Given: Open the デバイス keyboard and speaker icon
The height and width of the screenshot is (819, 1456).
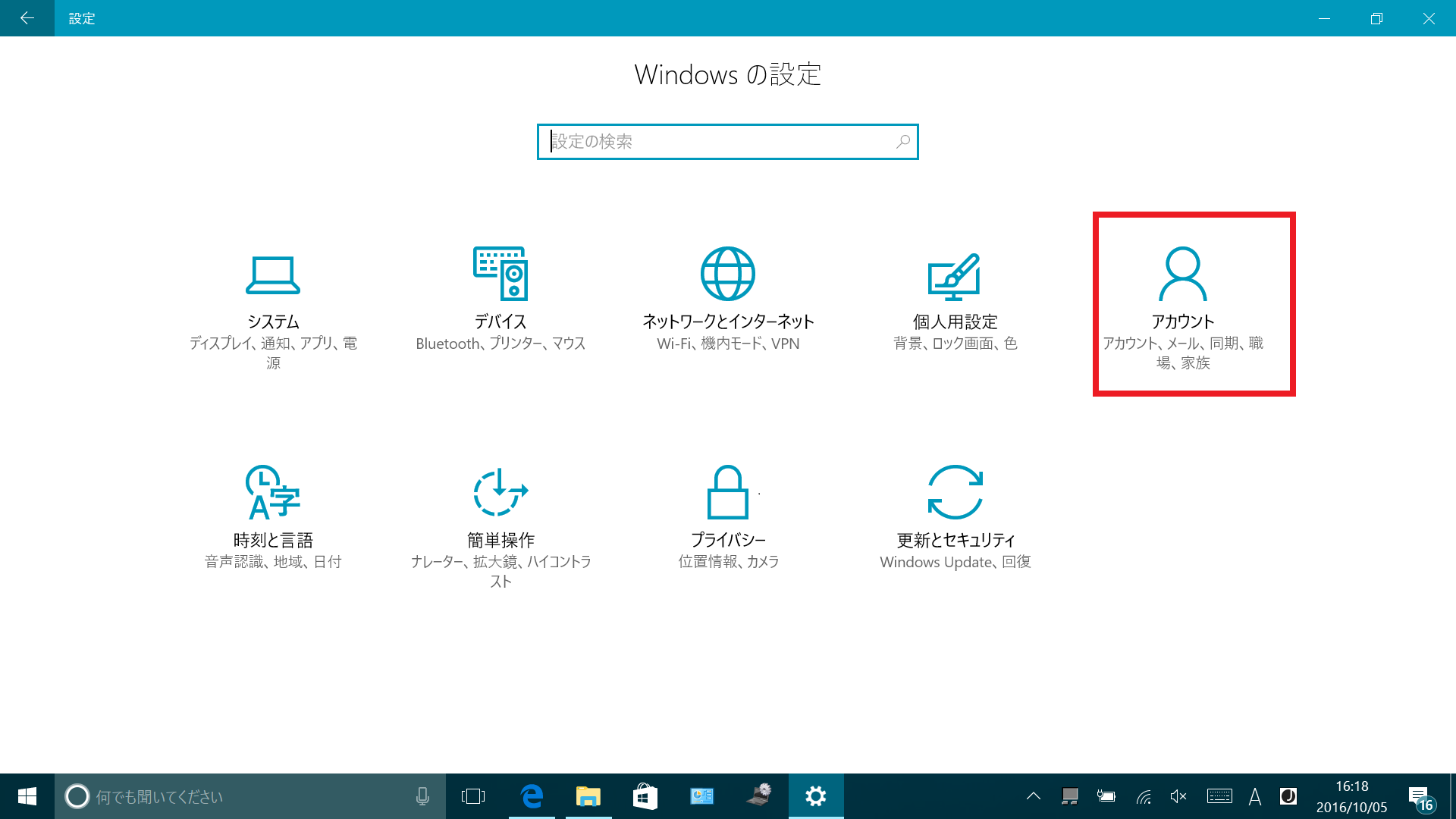Looking at the screenshot, I should 500,274.
